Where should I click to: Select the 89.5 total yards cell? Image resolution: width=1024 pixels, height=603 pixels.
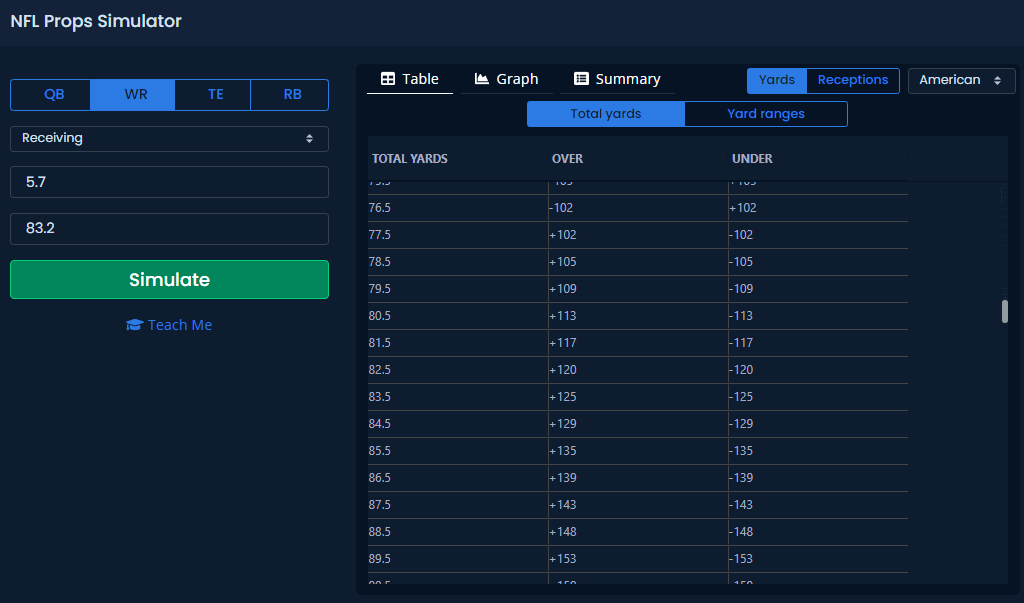tap(458, 559)
